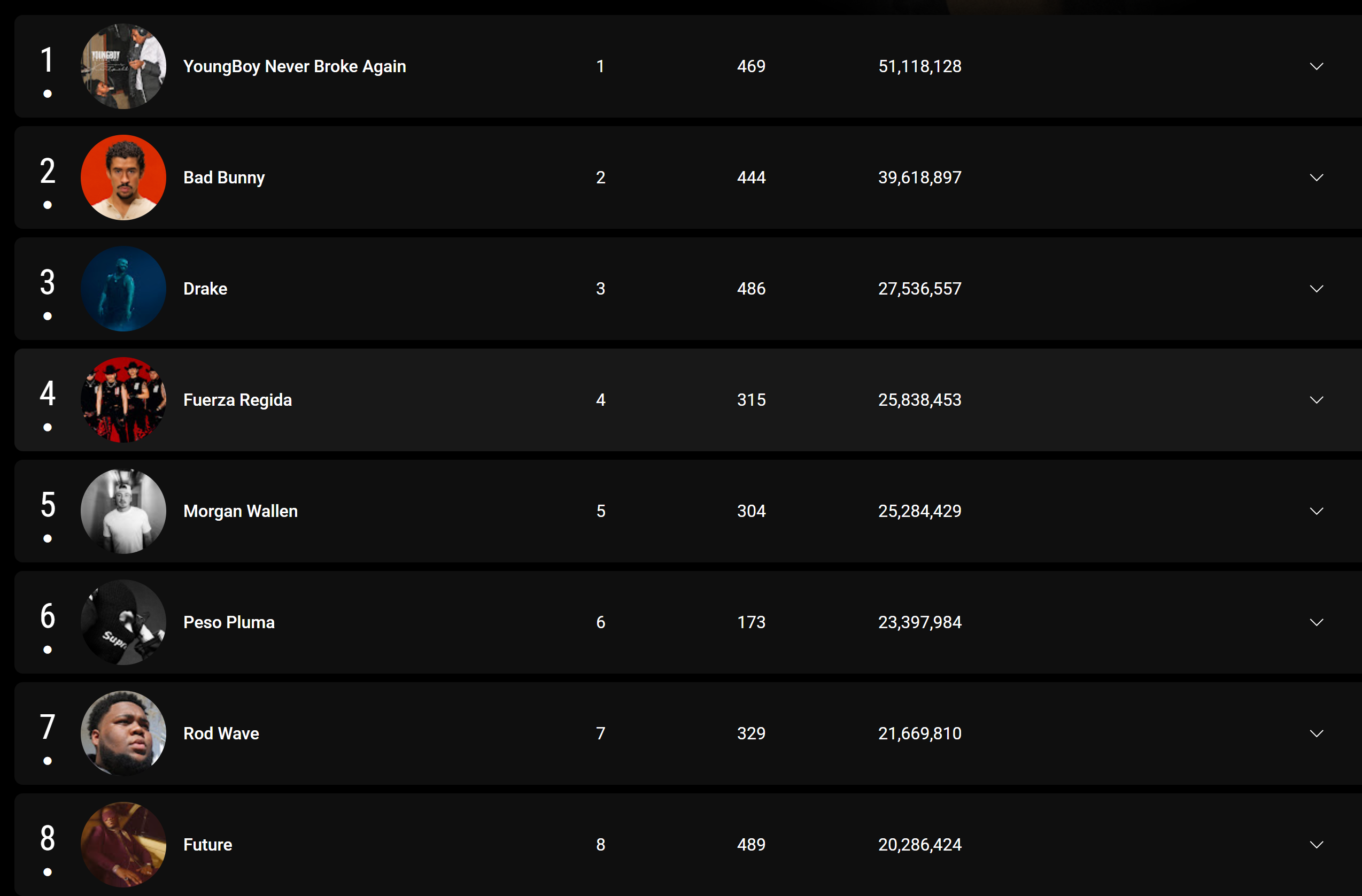The image size is (1362, 896).
Task: Open Morgan Wallen's artist page
Action: point(241,511)
